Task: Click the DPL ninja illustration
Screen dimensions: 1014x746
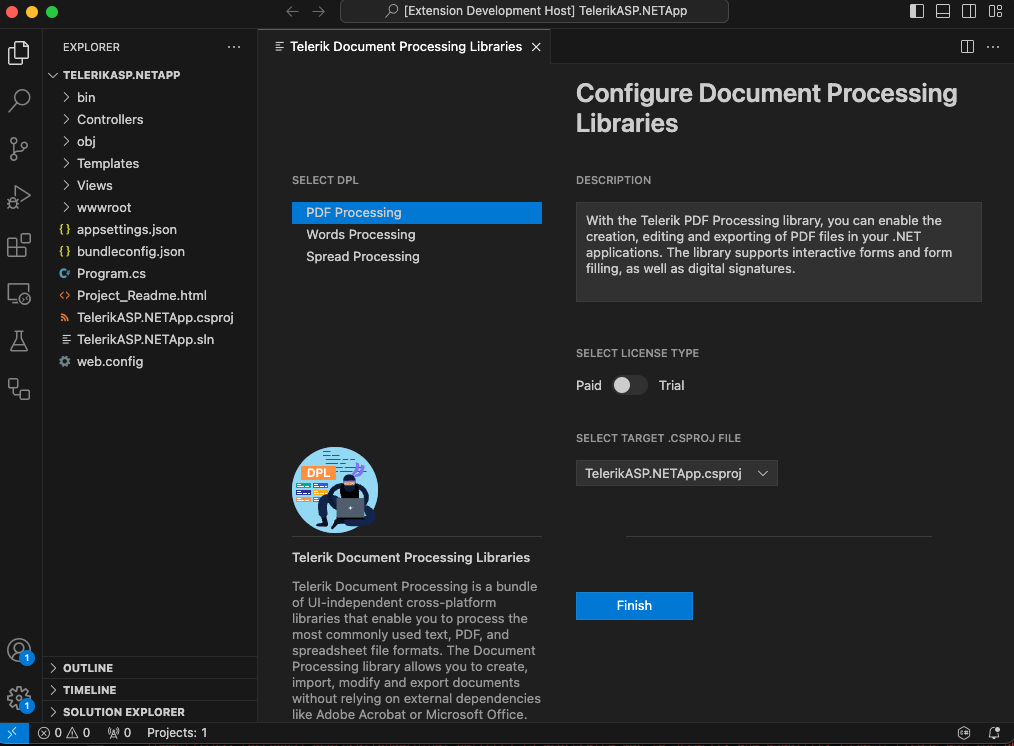Action: (x=335, y=490)
